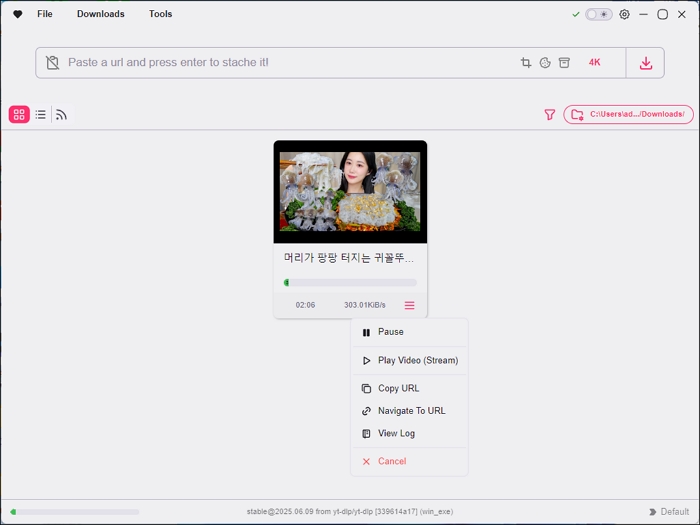Close the application window

682,14
